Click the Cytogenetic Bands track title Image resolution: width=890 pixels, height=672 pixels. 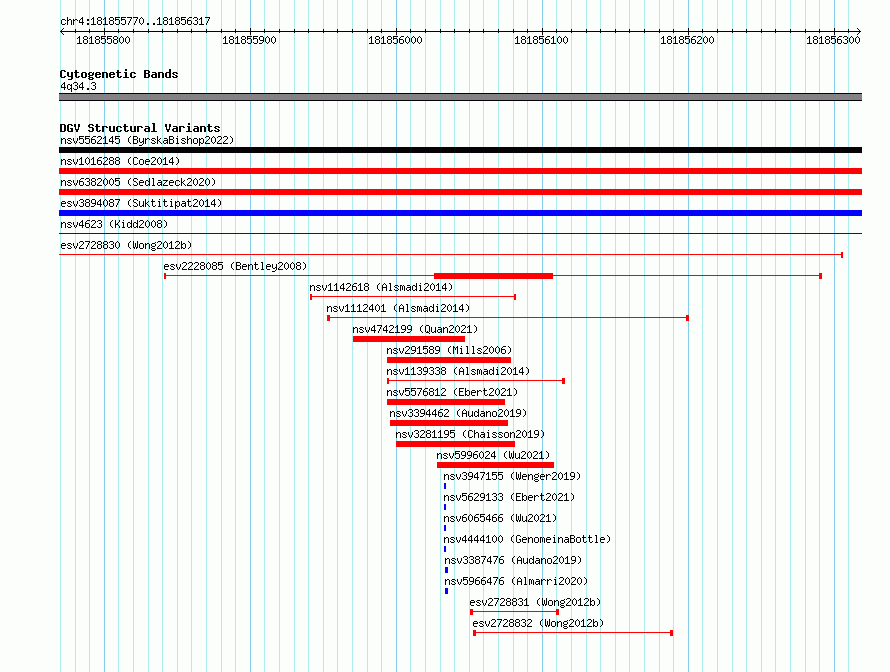tap(119, 74)
